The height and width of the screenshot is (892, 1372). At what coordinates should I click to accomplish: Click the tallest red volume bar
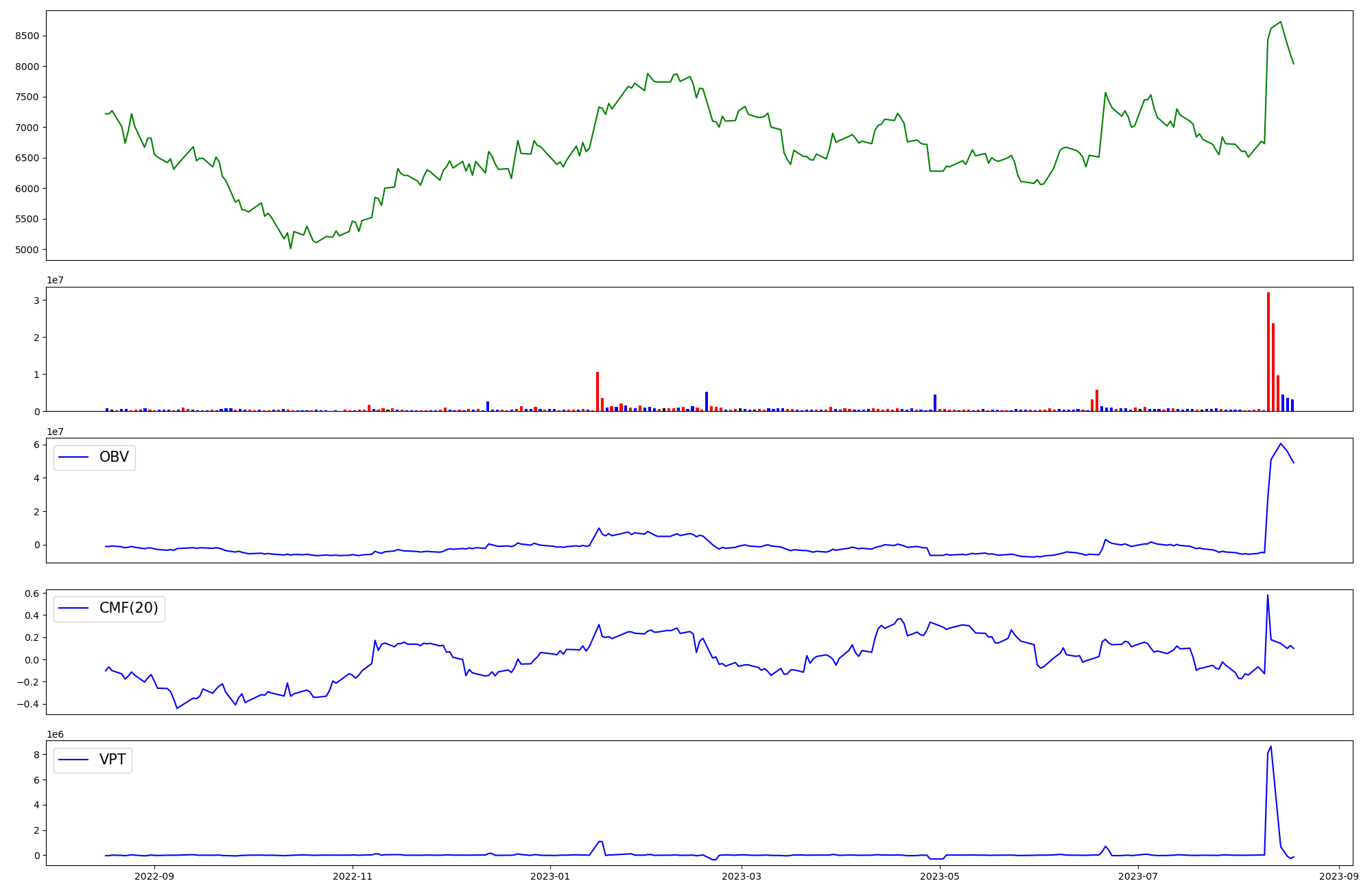point(1268,351)
